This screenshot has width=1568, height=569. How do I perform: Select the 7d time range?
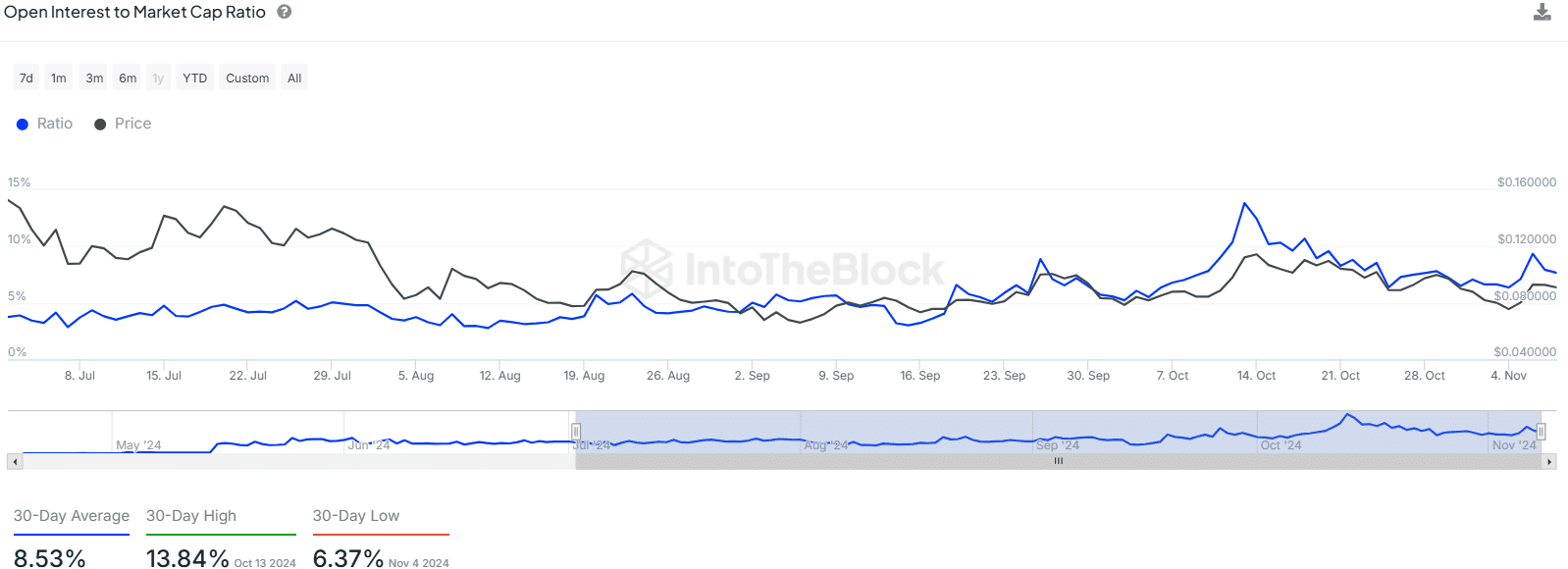26,78
